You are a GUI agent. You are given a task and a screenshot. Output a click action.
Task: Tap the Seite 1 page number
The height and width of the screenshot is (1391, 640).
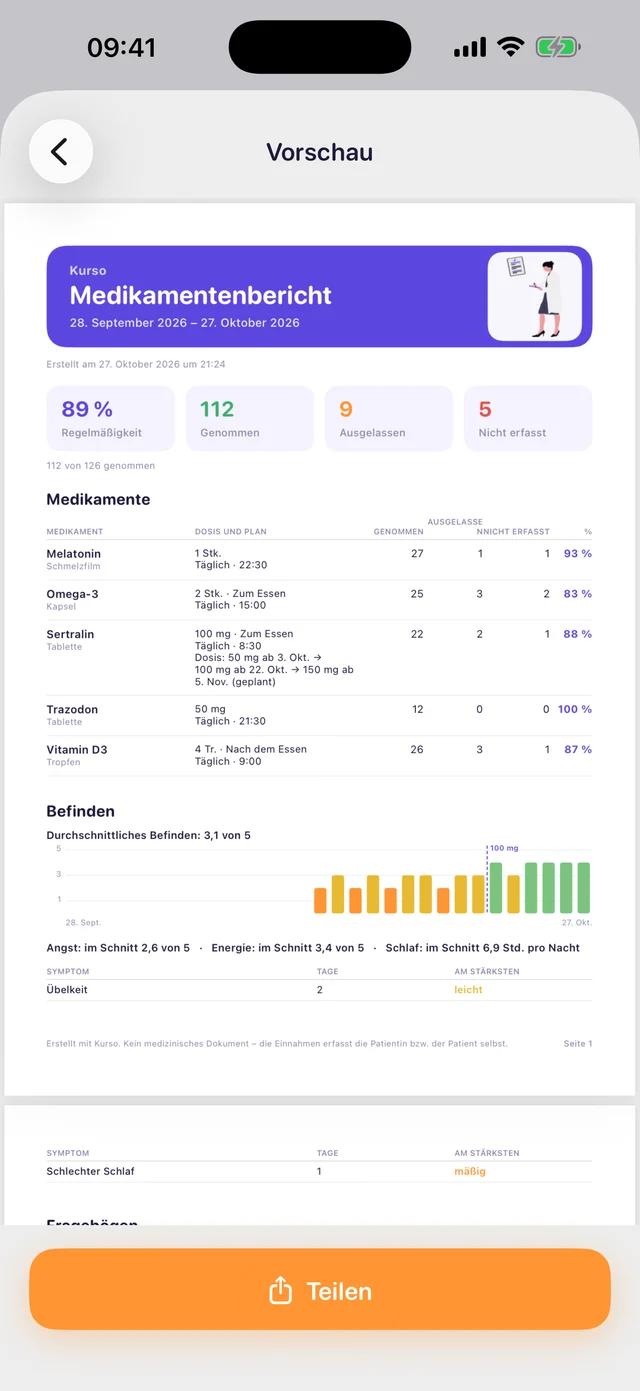coord(578,1044)
